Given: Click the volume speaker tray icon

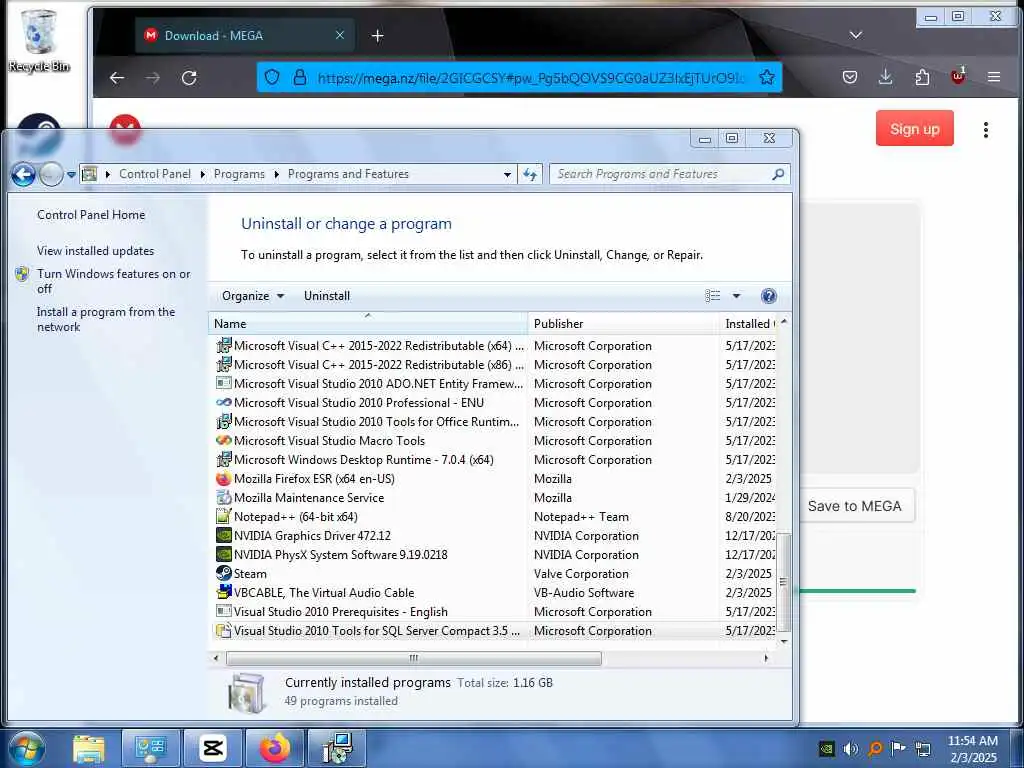Looking at the screenshot, I should coord(851,748).
